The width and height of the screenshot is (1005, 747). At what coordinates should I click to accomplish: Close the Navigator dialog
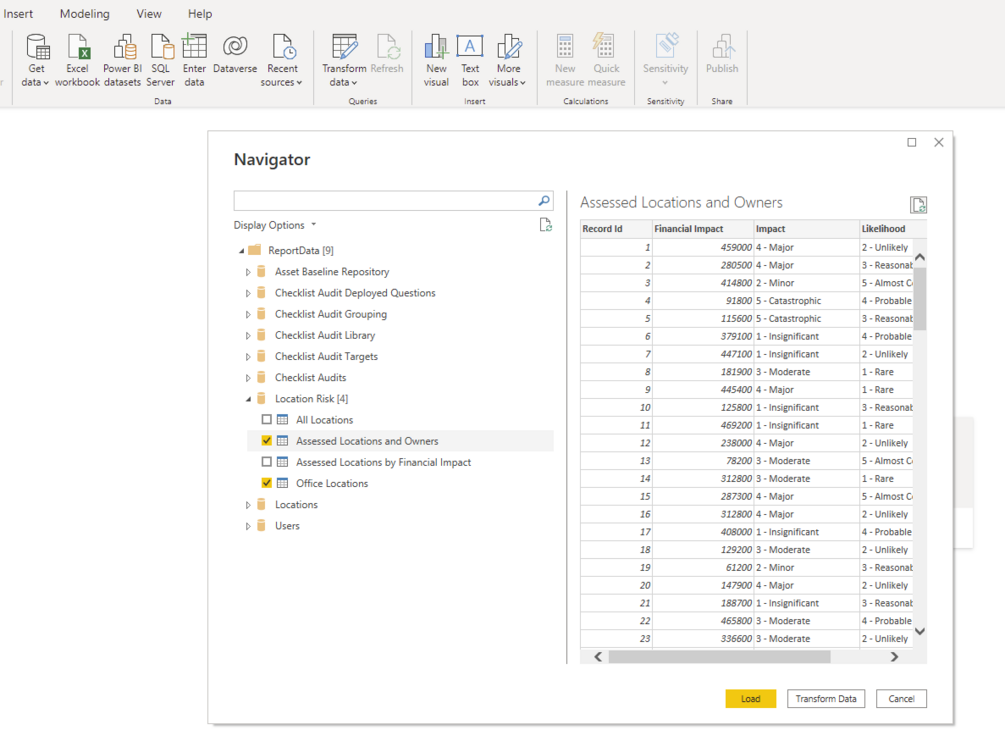[938, 142]
